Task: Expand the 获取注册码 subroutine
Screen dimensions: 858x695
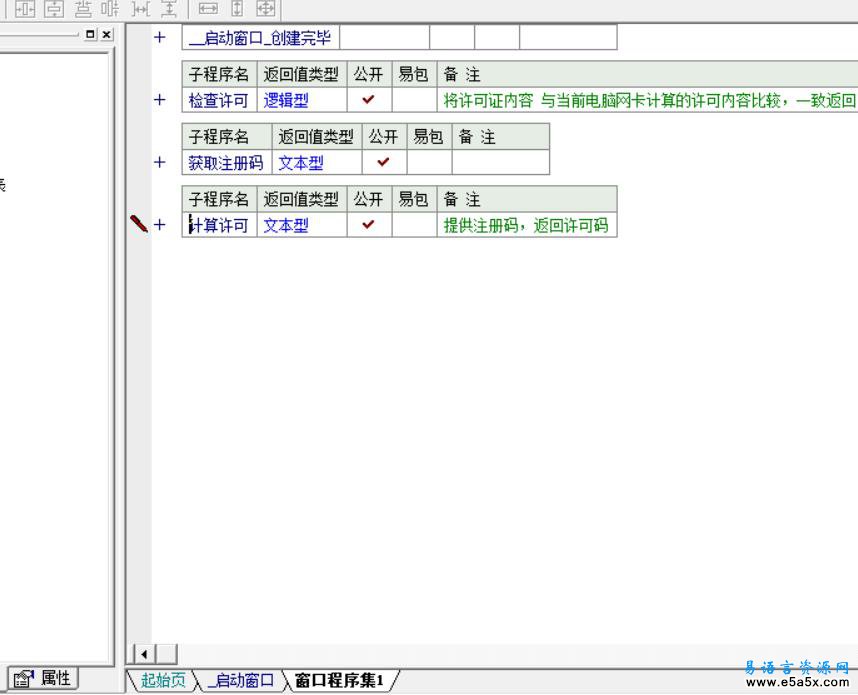Action: pyautogui.click(x=159, y=162)
